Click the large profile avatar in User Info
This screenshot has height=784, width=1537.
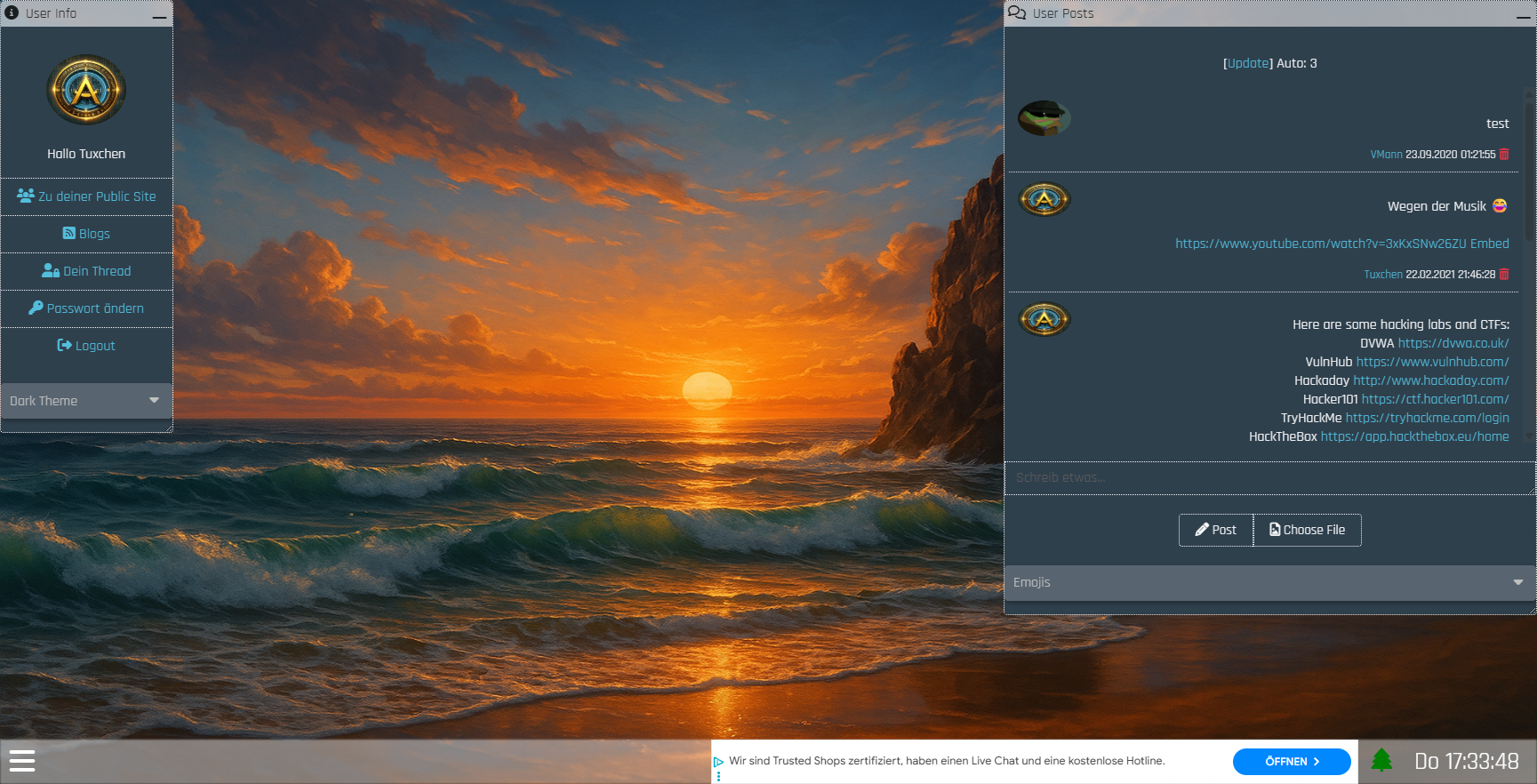(86, 90)
